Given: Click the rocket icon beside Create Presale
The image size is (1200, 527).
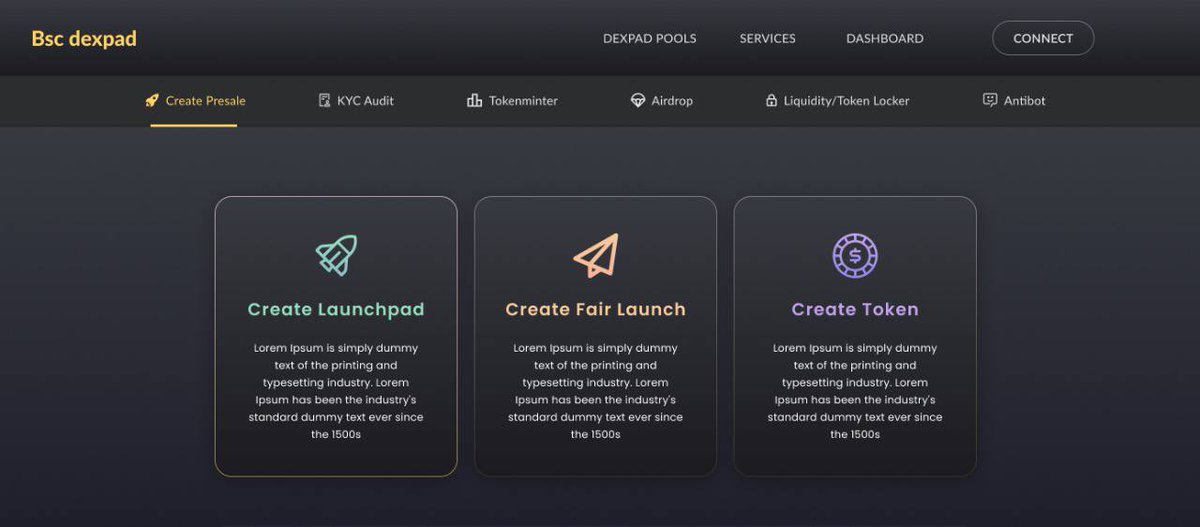Looking at the screenshot, I should coord(152,101).
